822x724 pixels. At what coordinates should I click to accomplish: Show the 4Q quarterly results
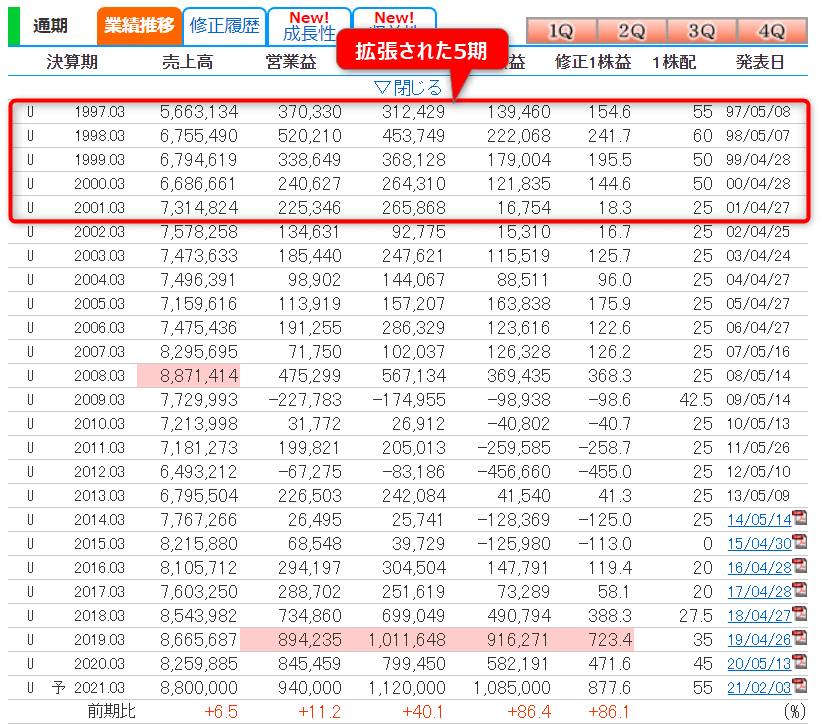click(x=771, y=31)
